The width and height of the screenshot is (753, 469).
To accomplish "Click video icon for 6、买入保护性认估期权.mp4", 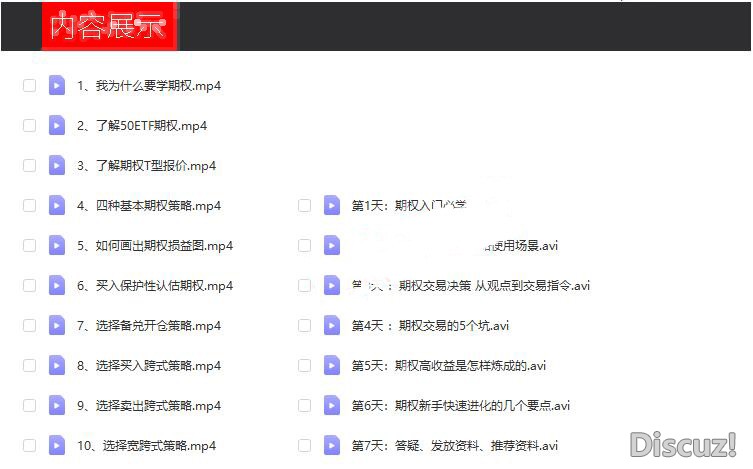I will pos(57,286).
